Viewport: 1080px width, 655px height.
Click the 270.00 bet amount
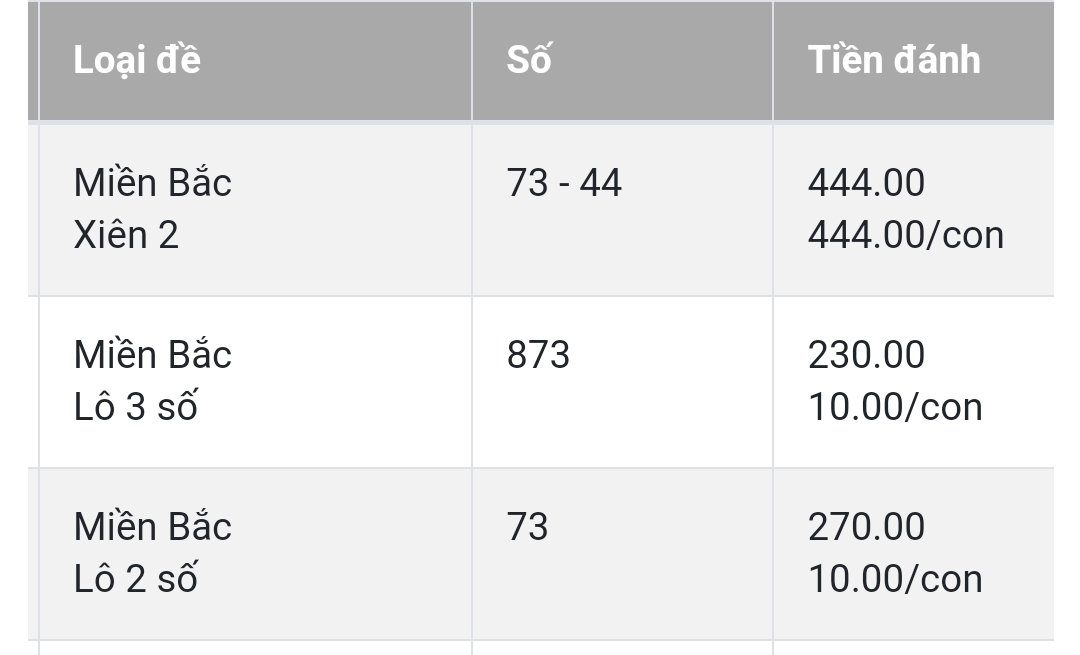click(866, 527)
